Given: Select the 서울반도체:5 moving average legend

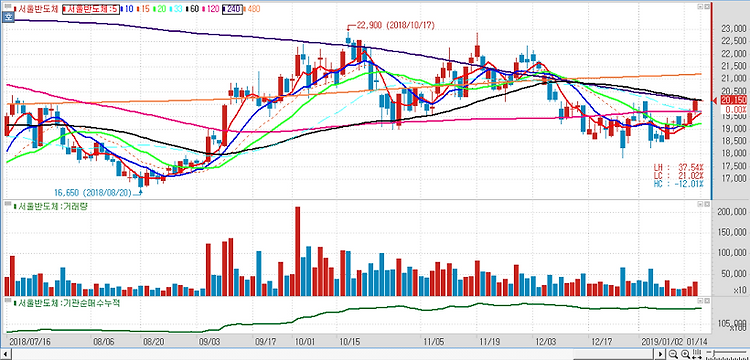Looking at the screenshot, I should (91, 9).
